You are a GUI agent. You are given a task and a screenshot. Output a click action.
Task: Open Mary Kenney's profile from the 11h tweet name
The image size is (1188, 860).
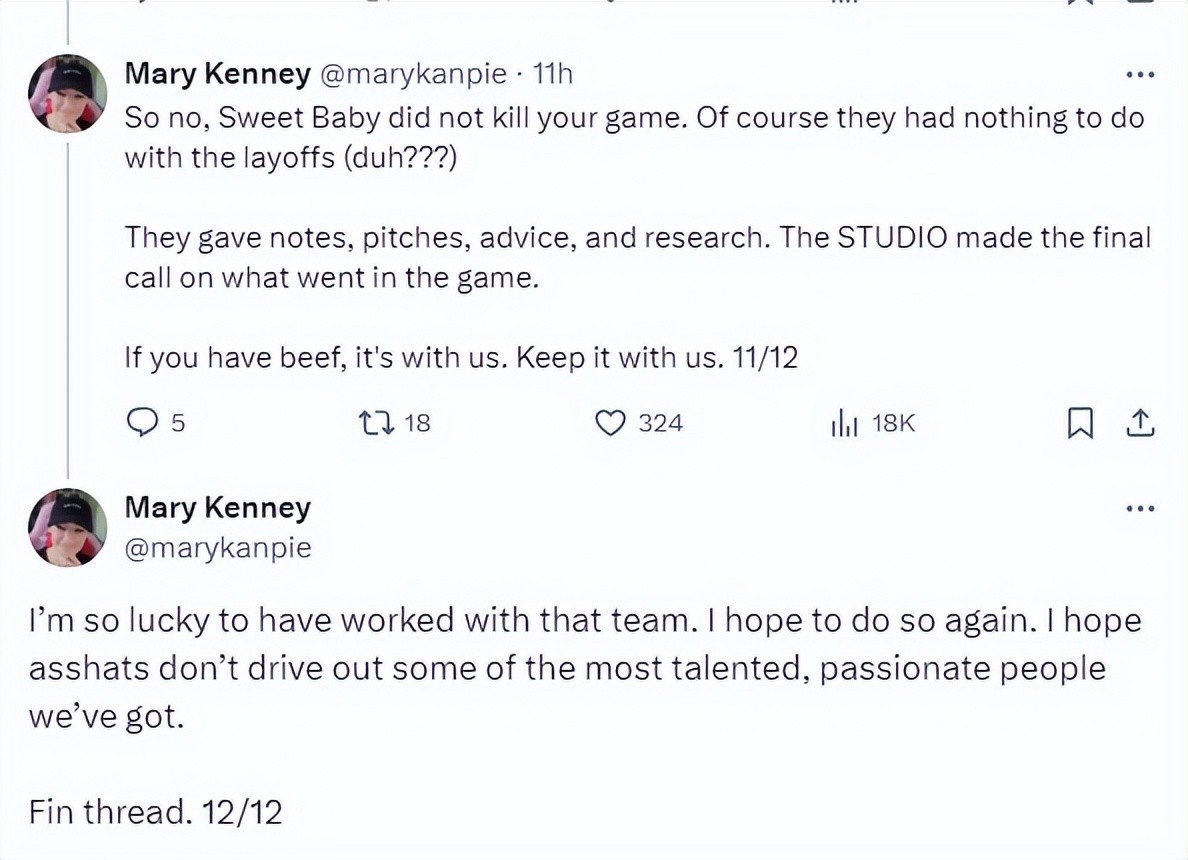pyautogui.click(x=217, y=73)
